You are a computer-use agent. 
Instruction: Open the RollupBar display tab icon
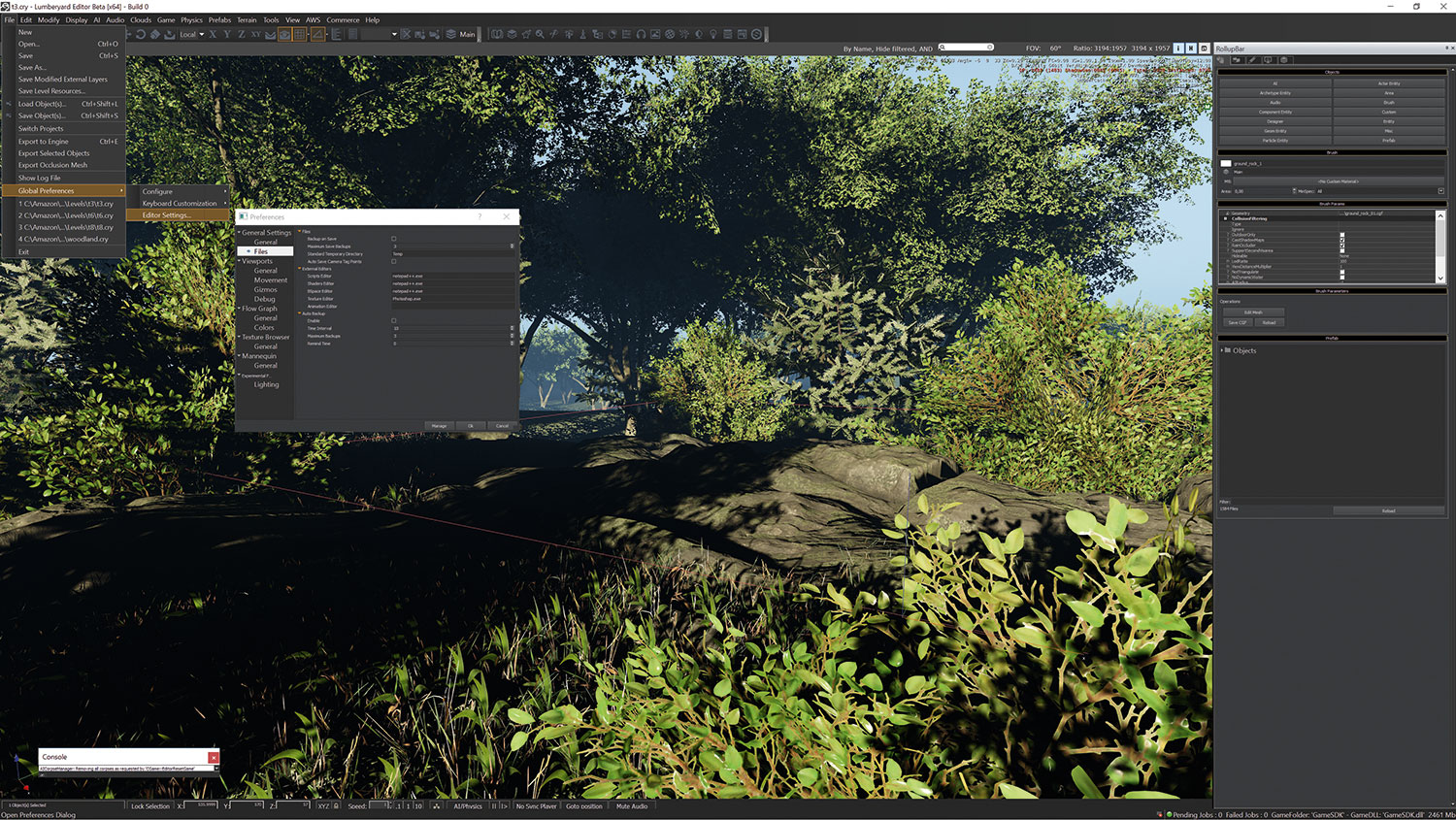point(1268,60)
